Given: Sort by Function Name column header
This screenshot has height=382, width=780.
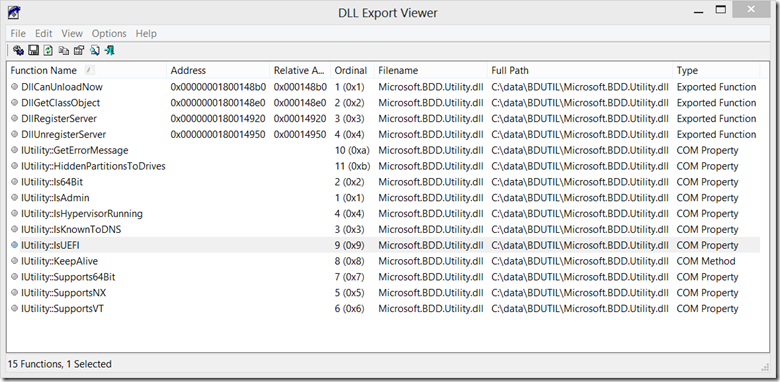Looking at the screenshot, I should pyautogui.click(x=87, y=71).
